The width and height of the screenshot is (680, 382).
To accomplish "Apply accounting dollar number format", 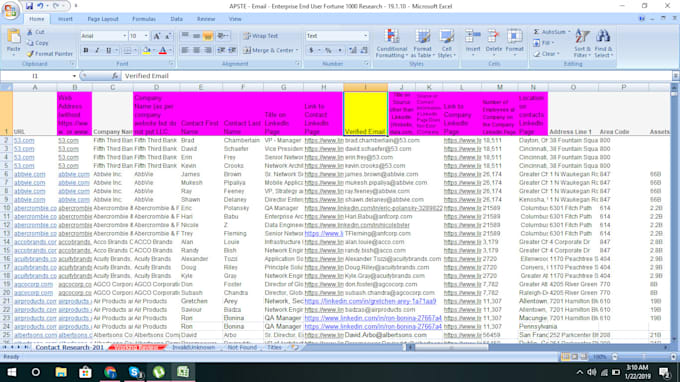I will click(311, 50).
